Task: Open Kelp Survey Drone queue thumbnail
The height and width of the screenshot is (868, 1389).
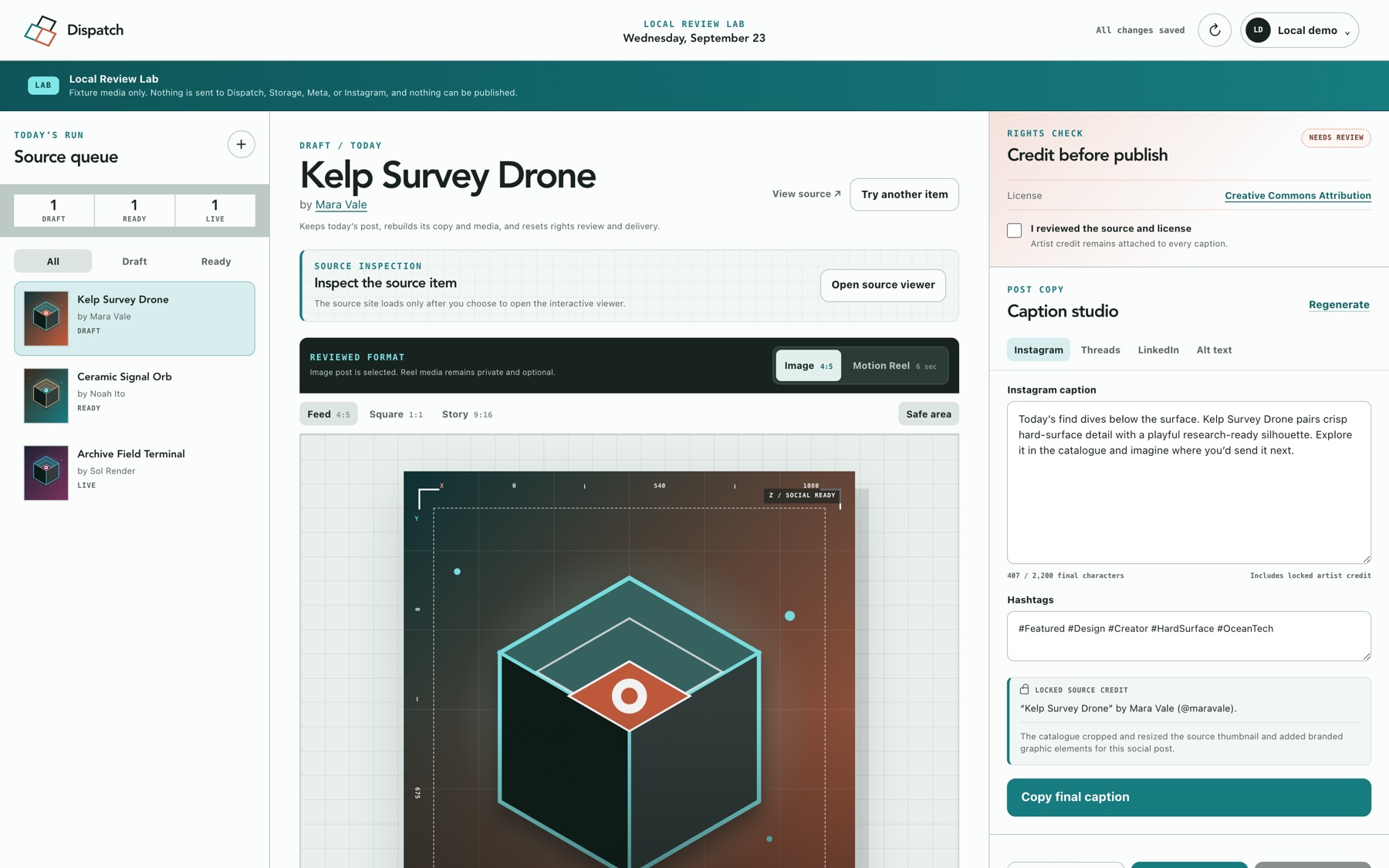Action: 46,318
